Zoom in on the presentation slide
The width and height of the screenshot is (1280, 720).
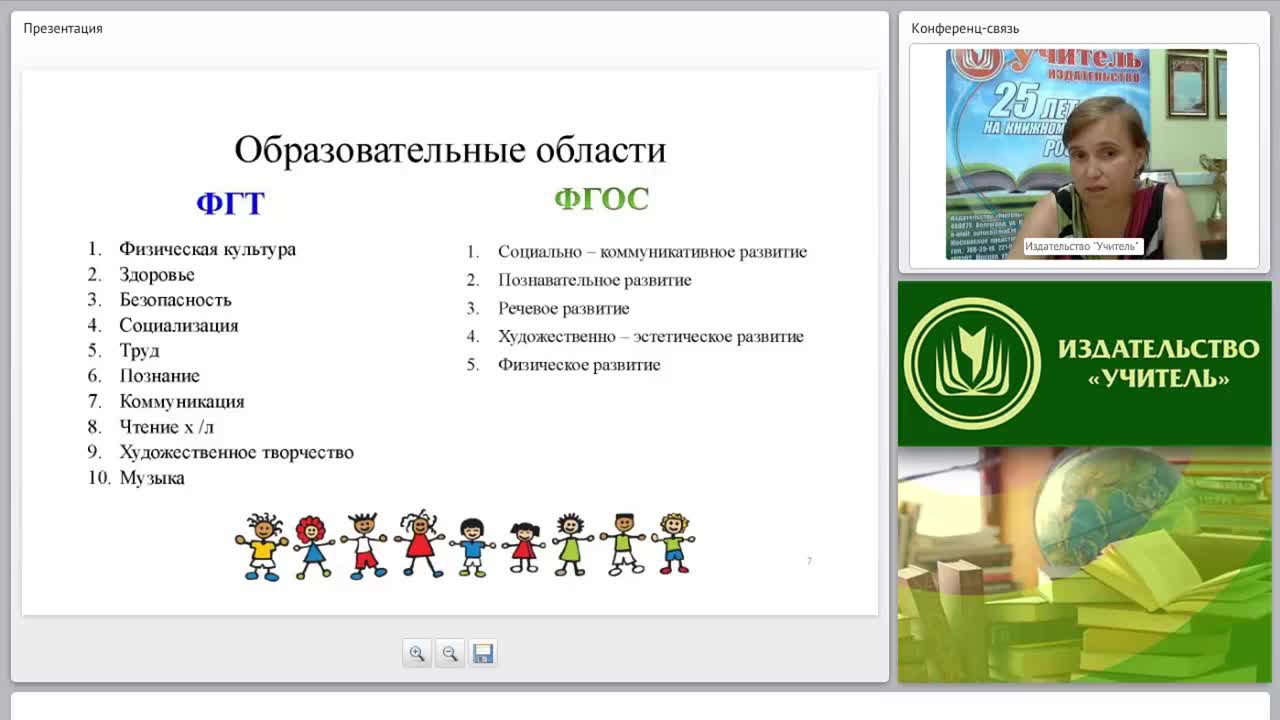[417, 653]
